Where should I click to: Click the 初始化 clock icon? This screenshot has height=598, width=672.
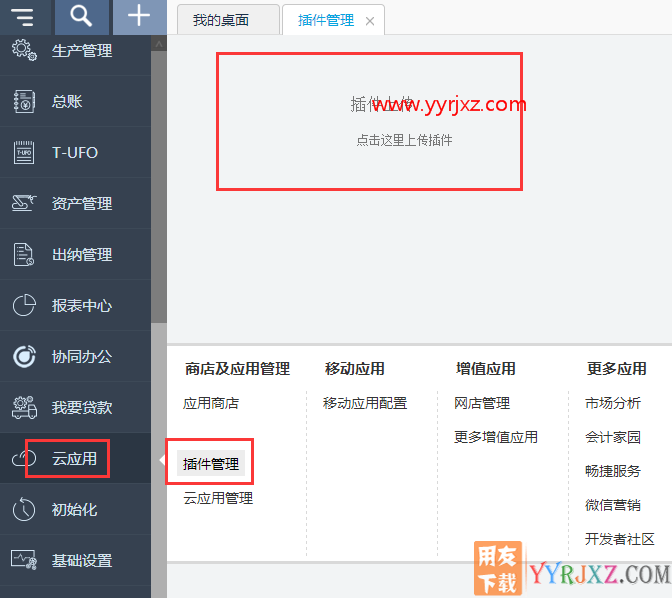24,509
